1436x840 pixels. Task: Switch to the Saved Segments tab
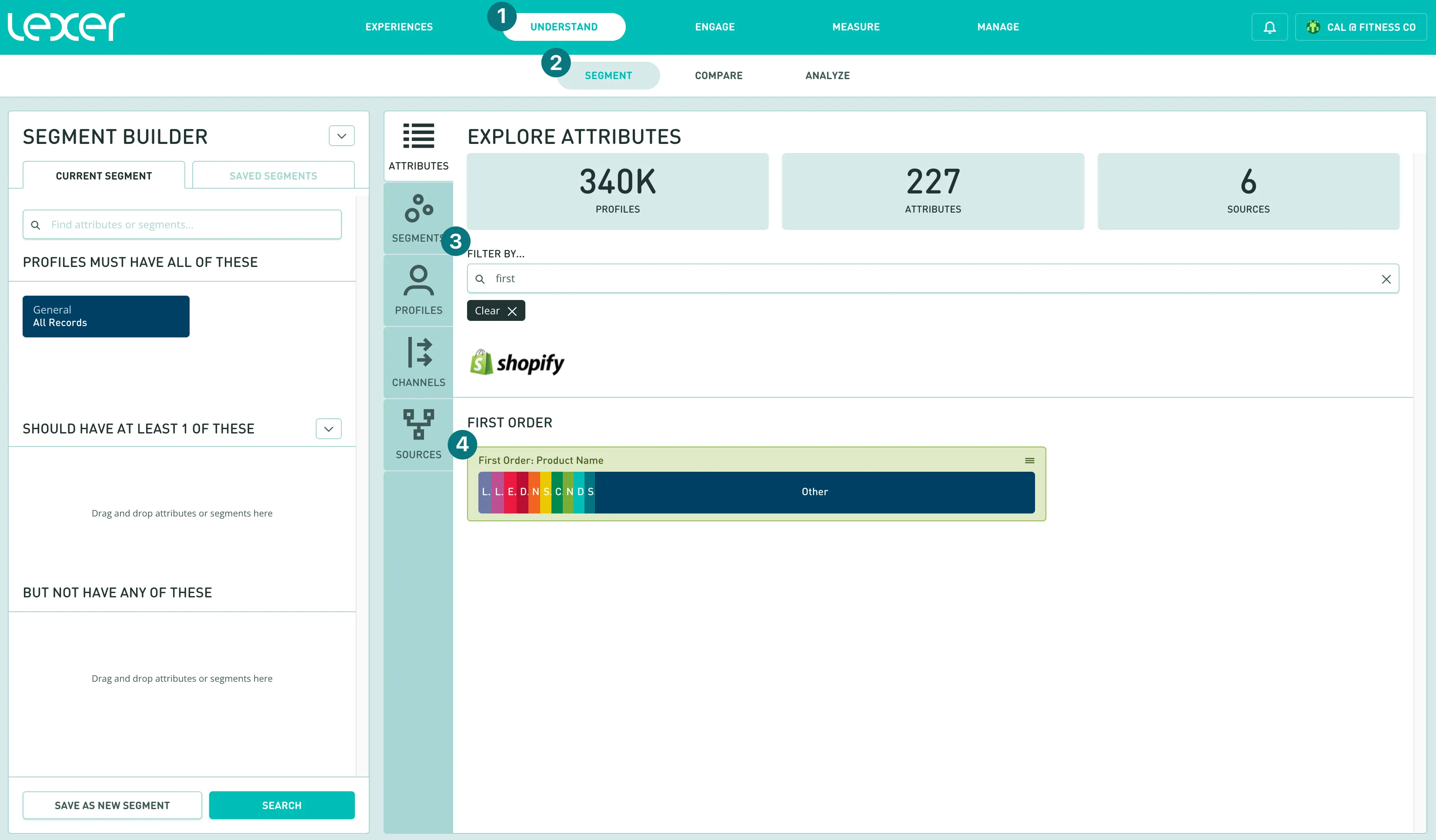pos(273,176)
